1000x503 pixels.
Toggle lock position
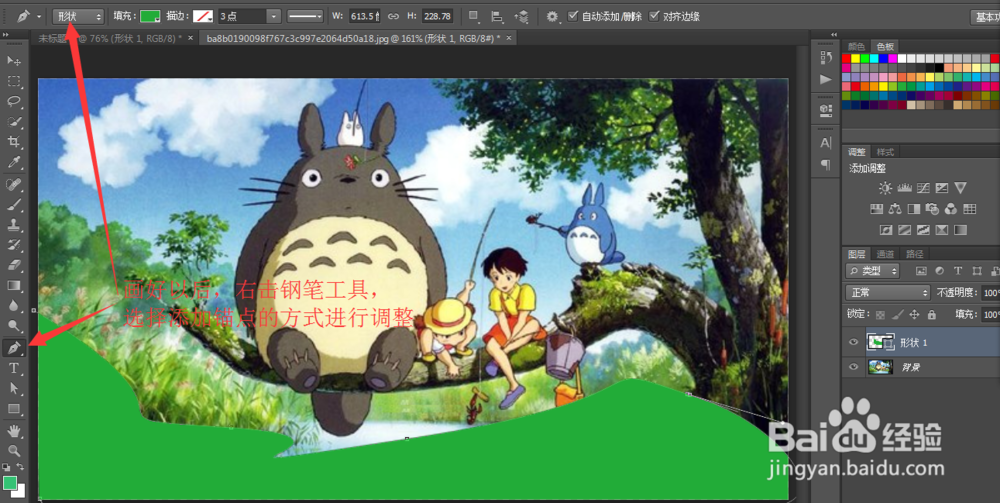click(914, 314)
